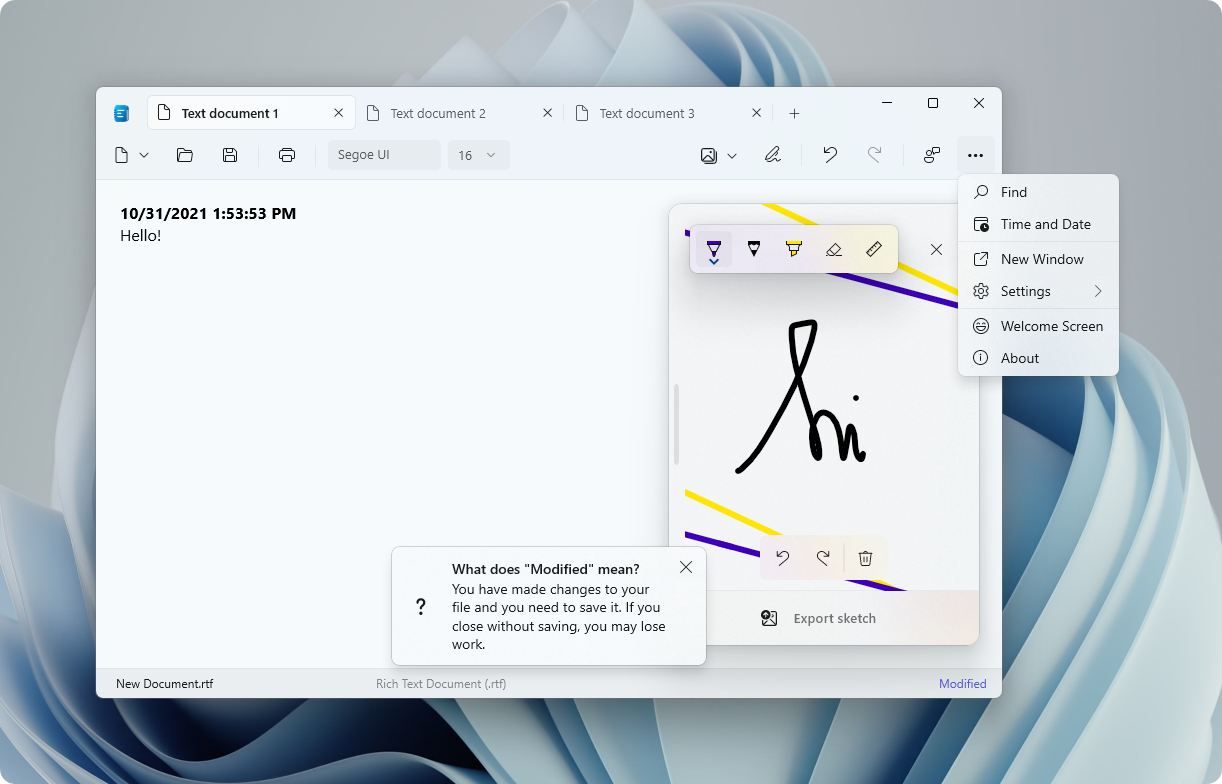Select the black pen tool
This screenshot has width=1222, height=784.
(x=754, y=249)
